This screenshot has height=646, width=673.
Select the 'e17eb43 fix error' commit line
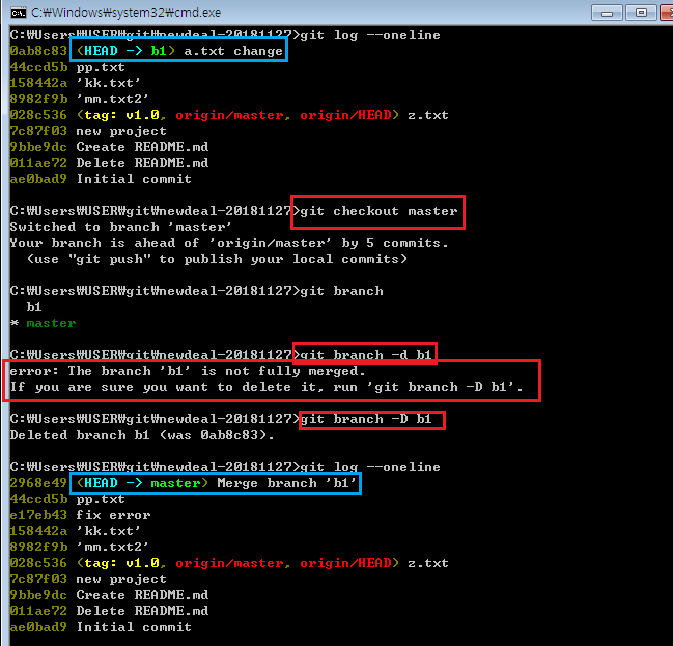(x=80, y=515)
